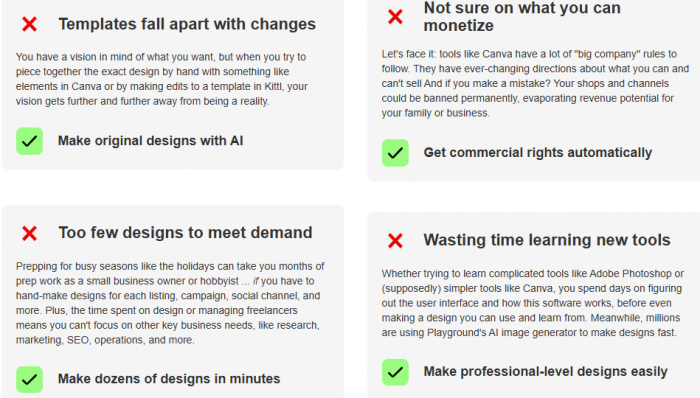Click red X beside Too few designs
700x398 pixels.
pos(29,233)
